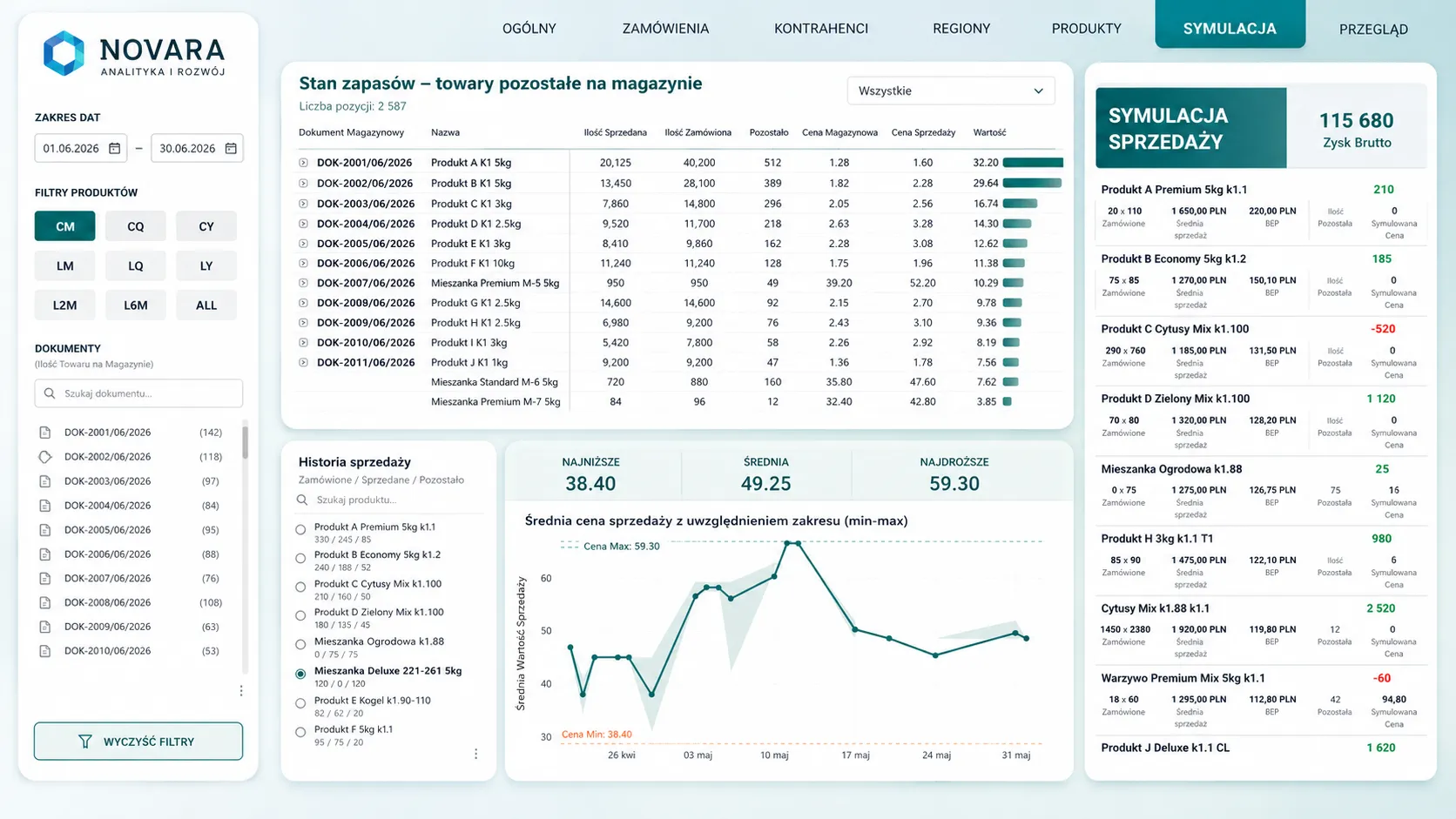Apply the L6M product filter
The width and height of the screenshot is (1456, 819).
[x=136, y=305]
